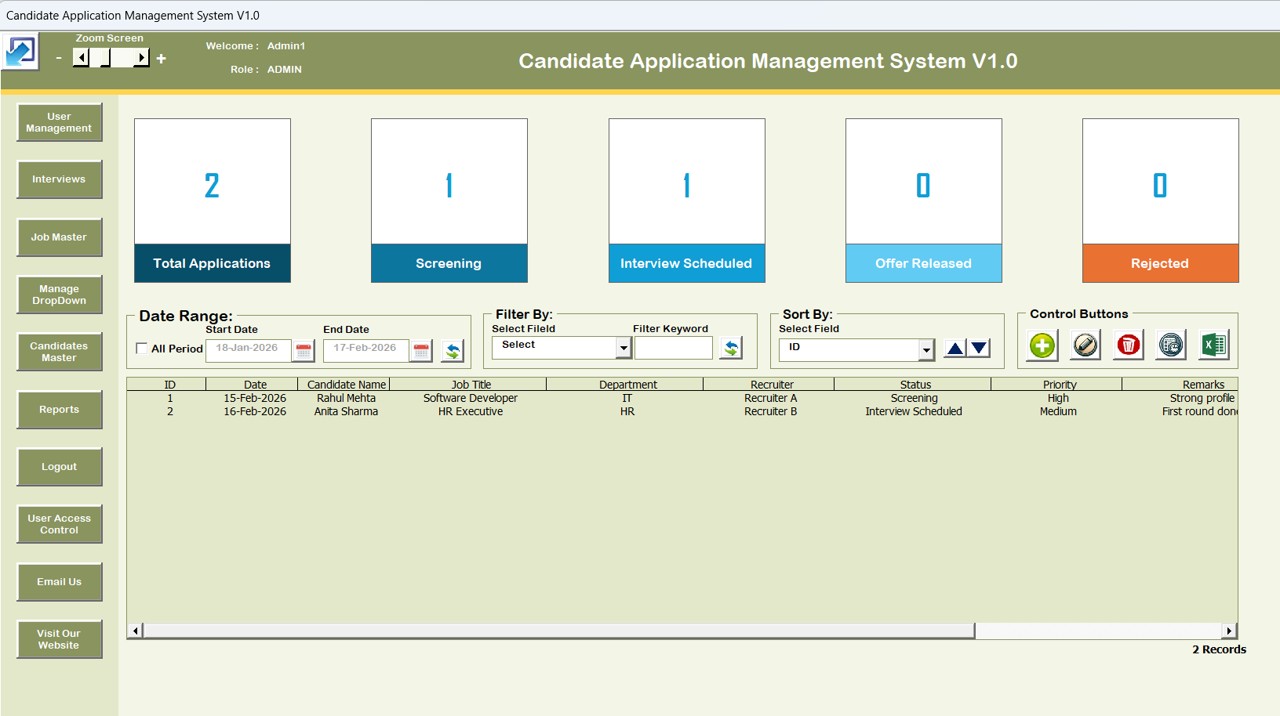Image resolution: width=1280 pixels, height=716 pixels.
Task: Open Interviews from the sidebar
Action: coord(59,180)
